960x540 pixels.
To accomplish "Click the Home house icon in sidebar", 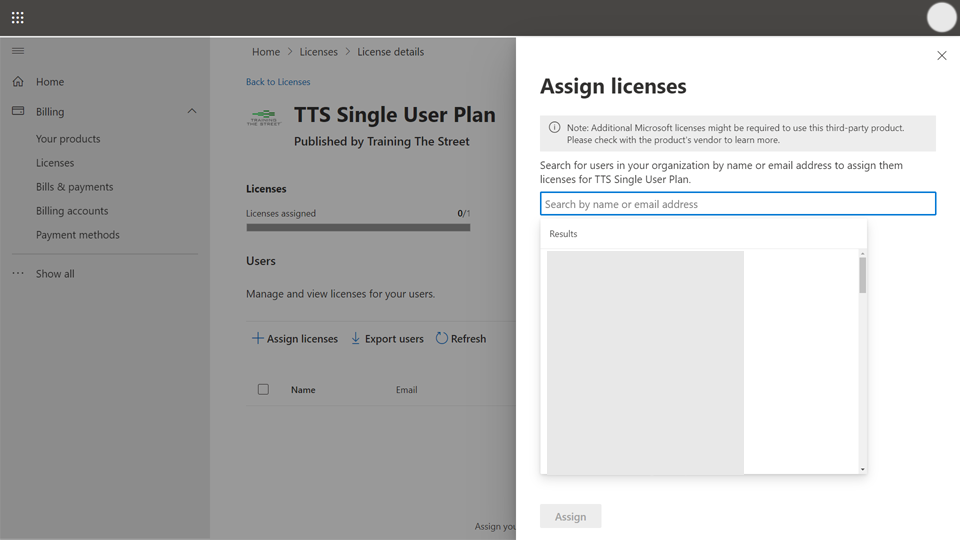I will point(18,81).
